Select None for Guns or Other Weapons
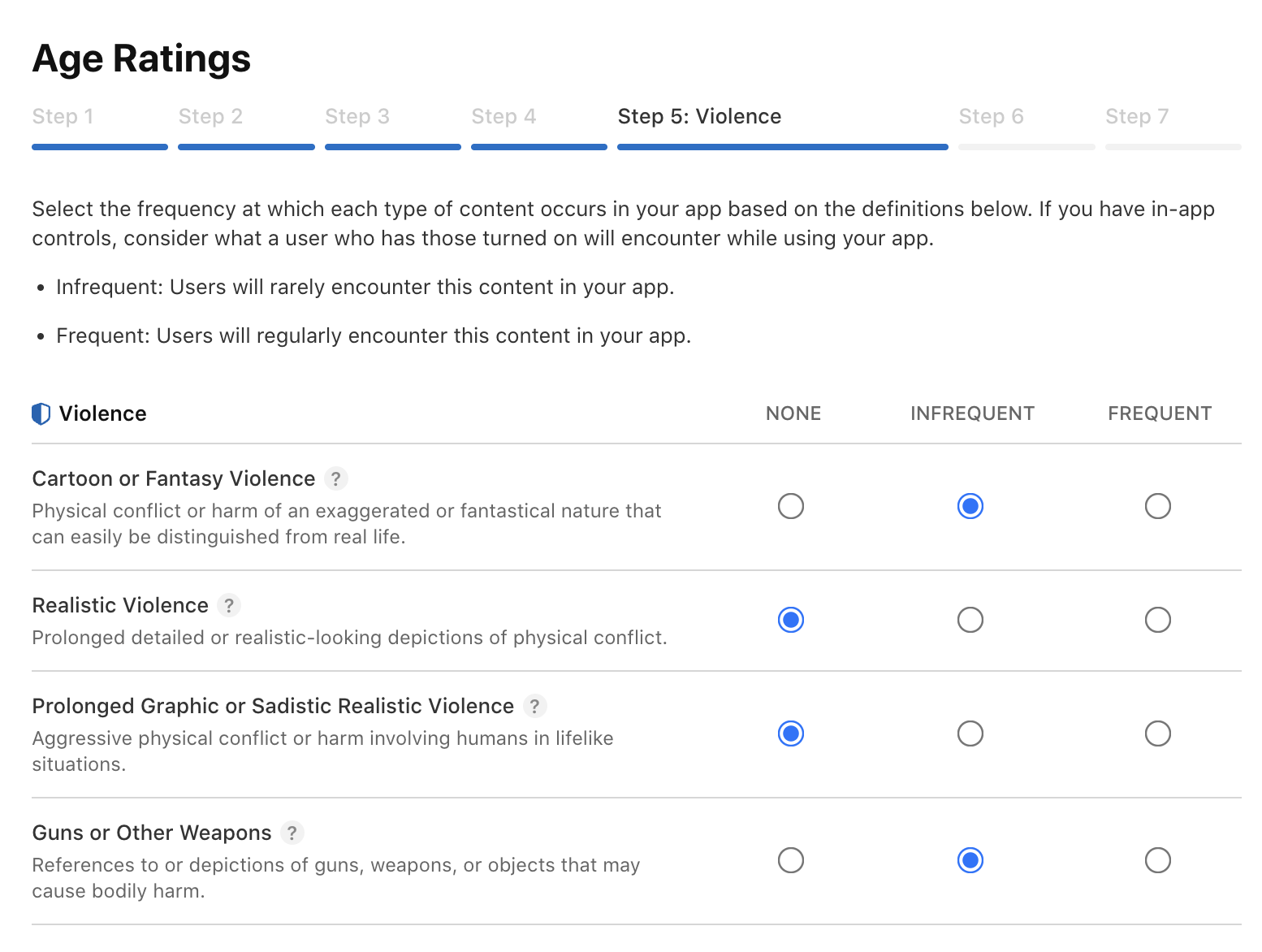 pyautogui.click(x=791, y=860)
